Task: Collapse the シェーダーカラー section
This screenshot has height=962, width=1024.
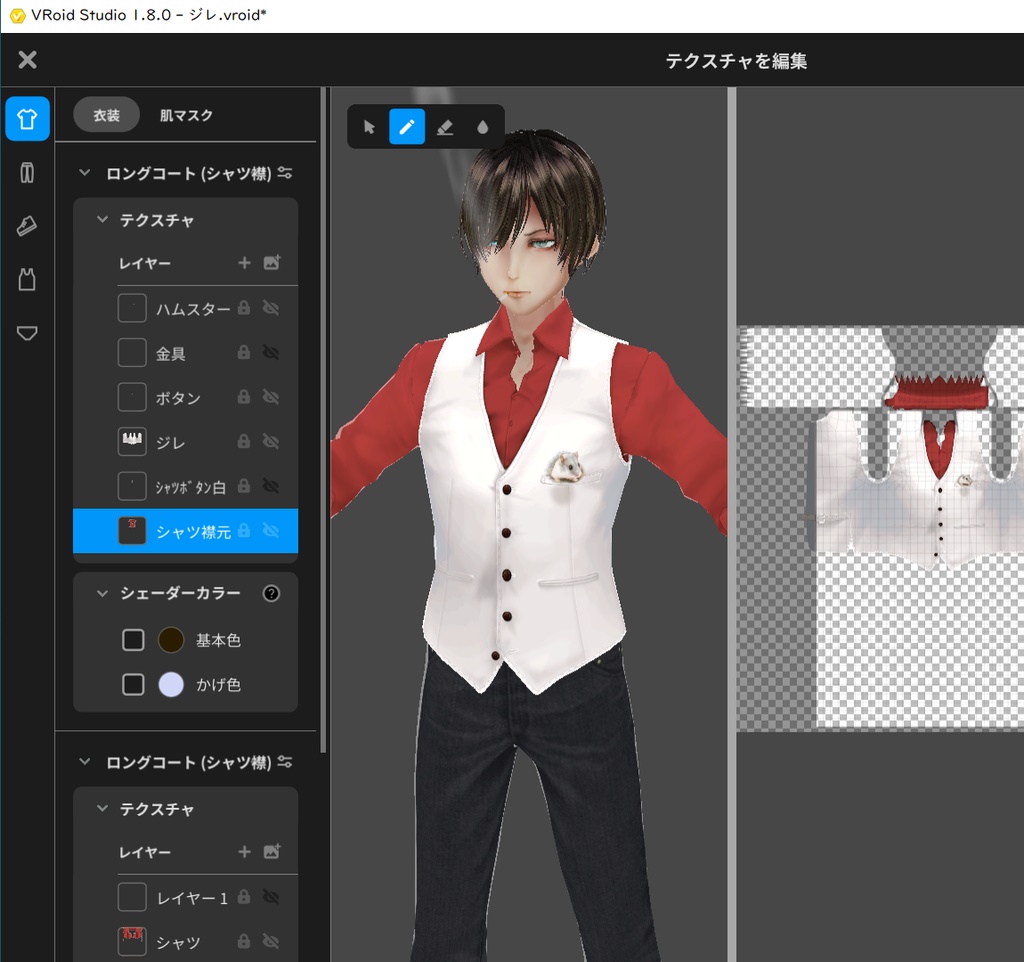Action: [x=102, y=593]
